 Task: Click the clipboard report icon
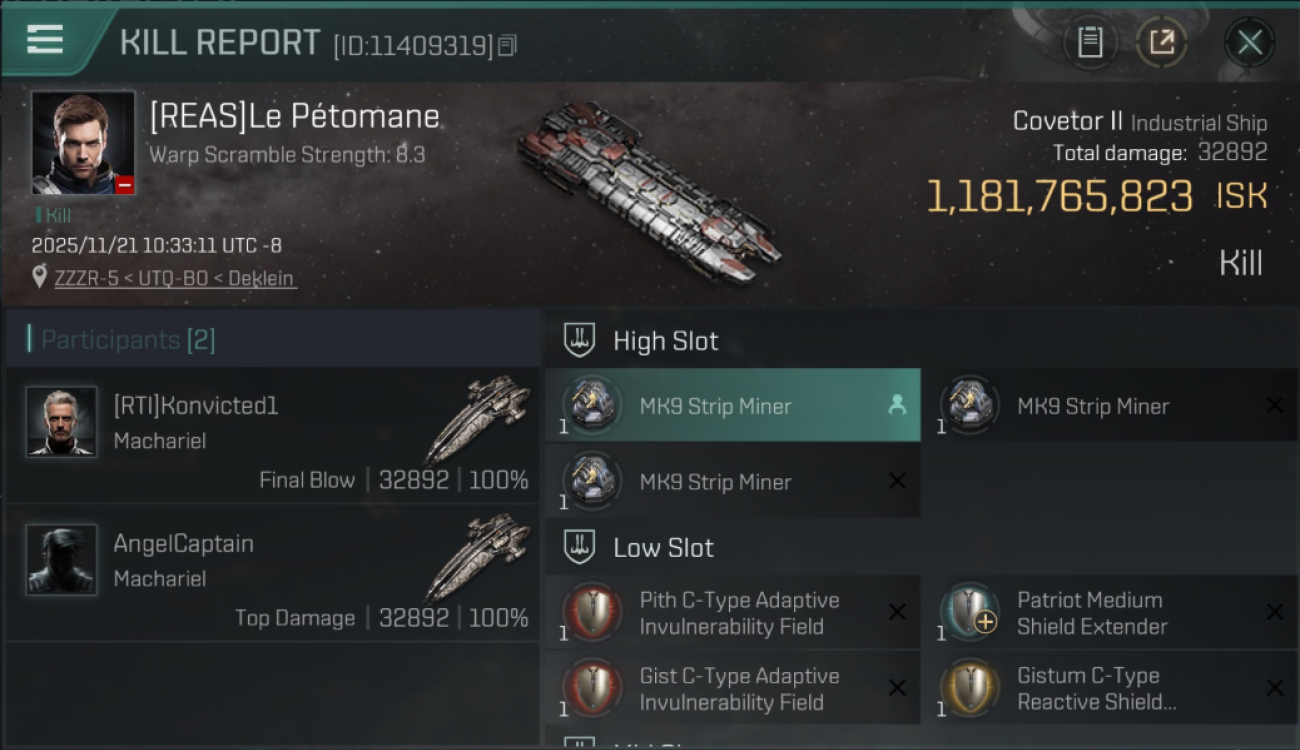1090,42
